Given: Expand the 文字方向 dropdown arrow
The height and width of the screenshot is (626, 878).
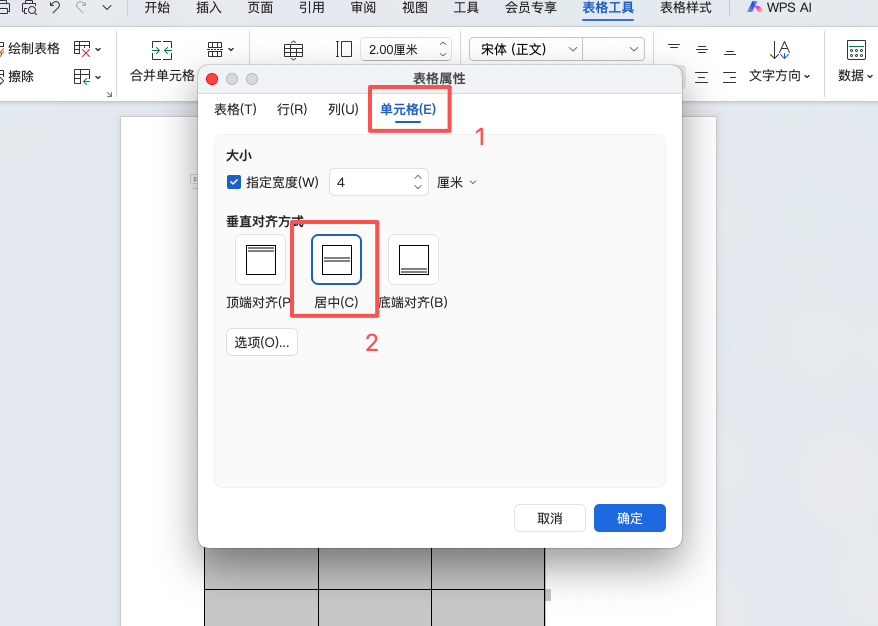Looking at the screenshot, I should [x=807, y=77].
